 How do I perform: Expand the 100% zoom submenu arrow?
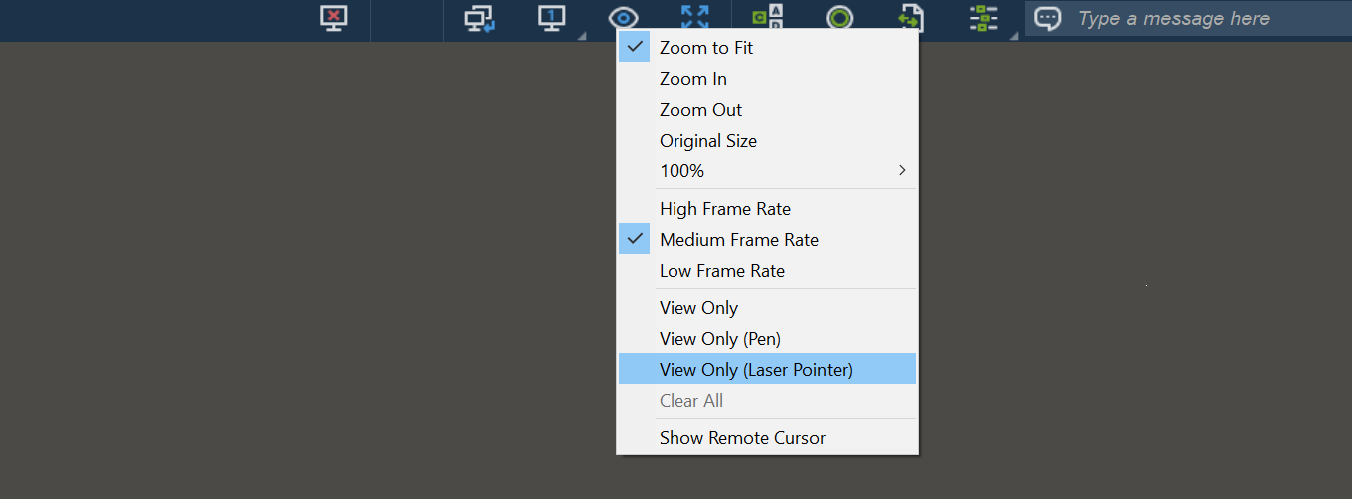tap(903, 170)
